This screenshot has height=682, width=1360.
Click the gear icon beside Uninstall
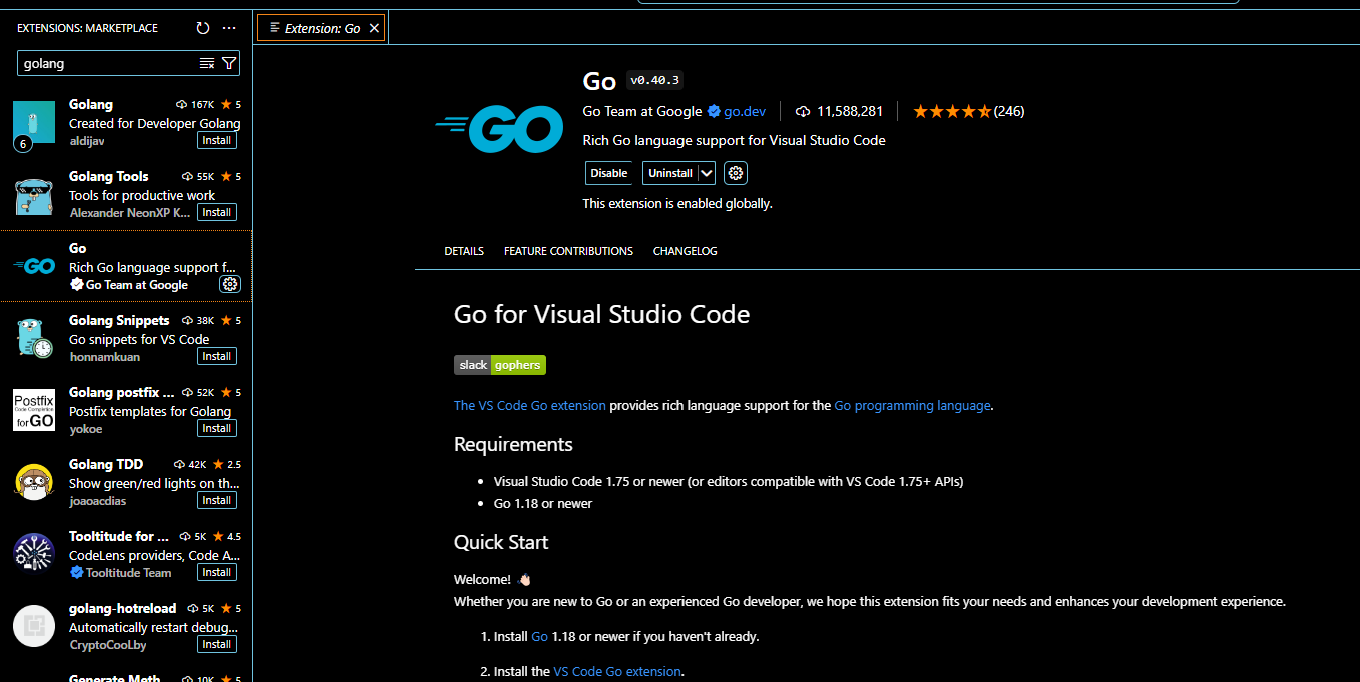tap(736, 173)
